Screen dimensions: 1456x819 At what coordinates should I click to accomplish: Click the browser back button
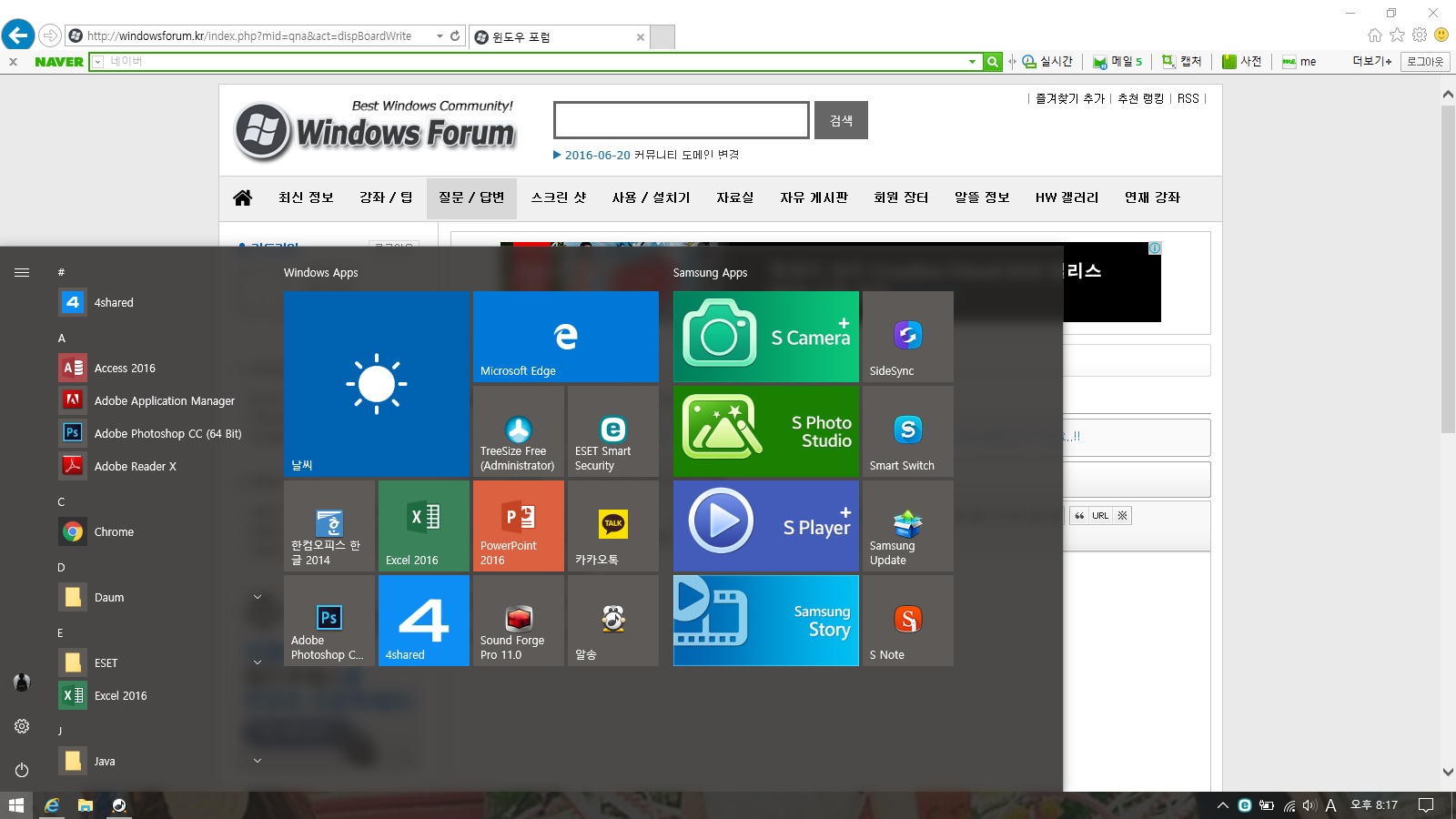point(18,35)
